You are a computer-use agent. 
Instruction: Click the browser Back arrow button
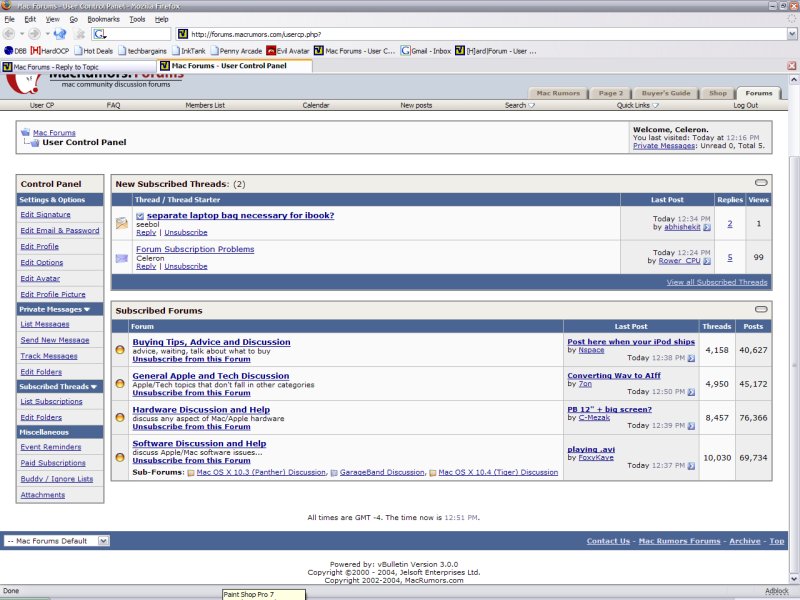(9, 34)
